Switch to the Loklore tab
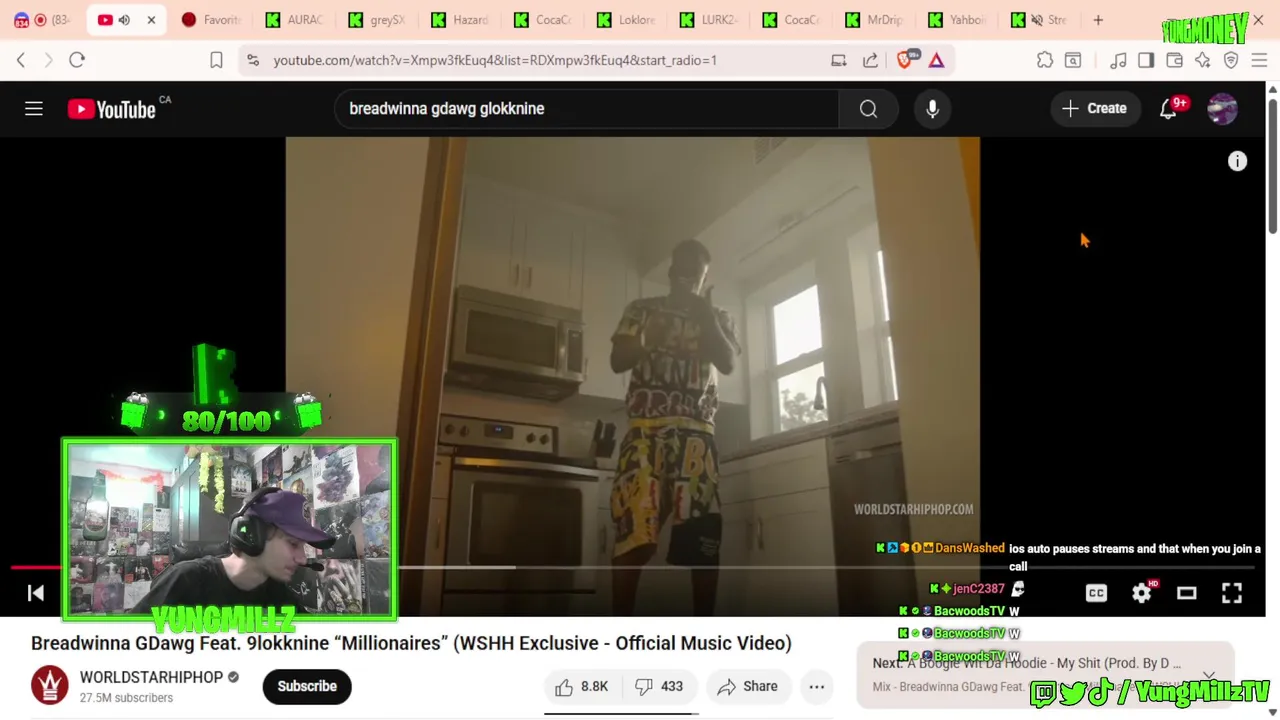Viewport: 1280px width, 720px height. pos(627,20)
